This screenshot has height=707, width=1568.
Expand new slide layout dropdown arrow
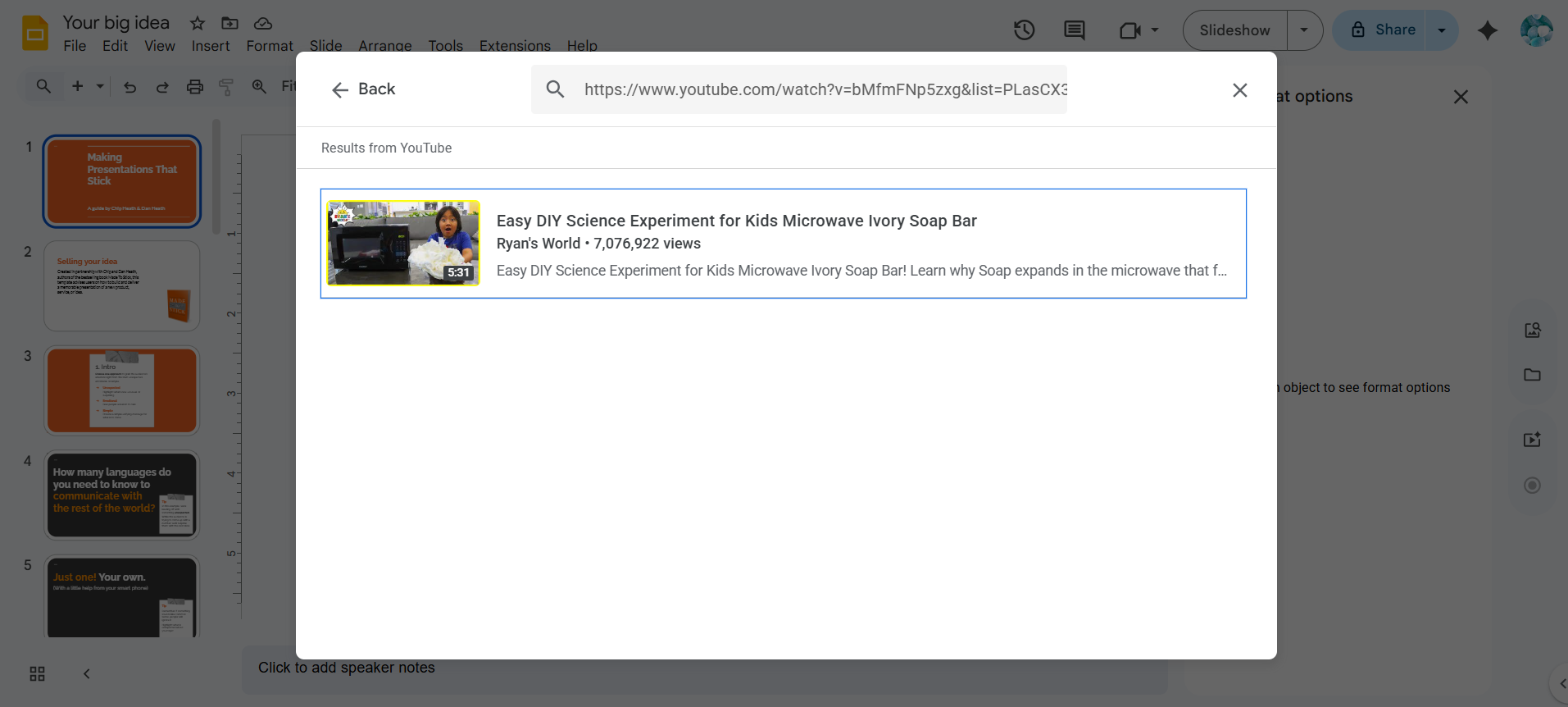(x=100, y=86)
